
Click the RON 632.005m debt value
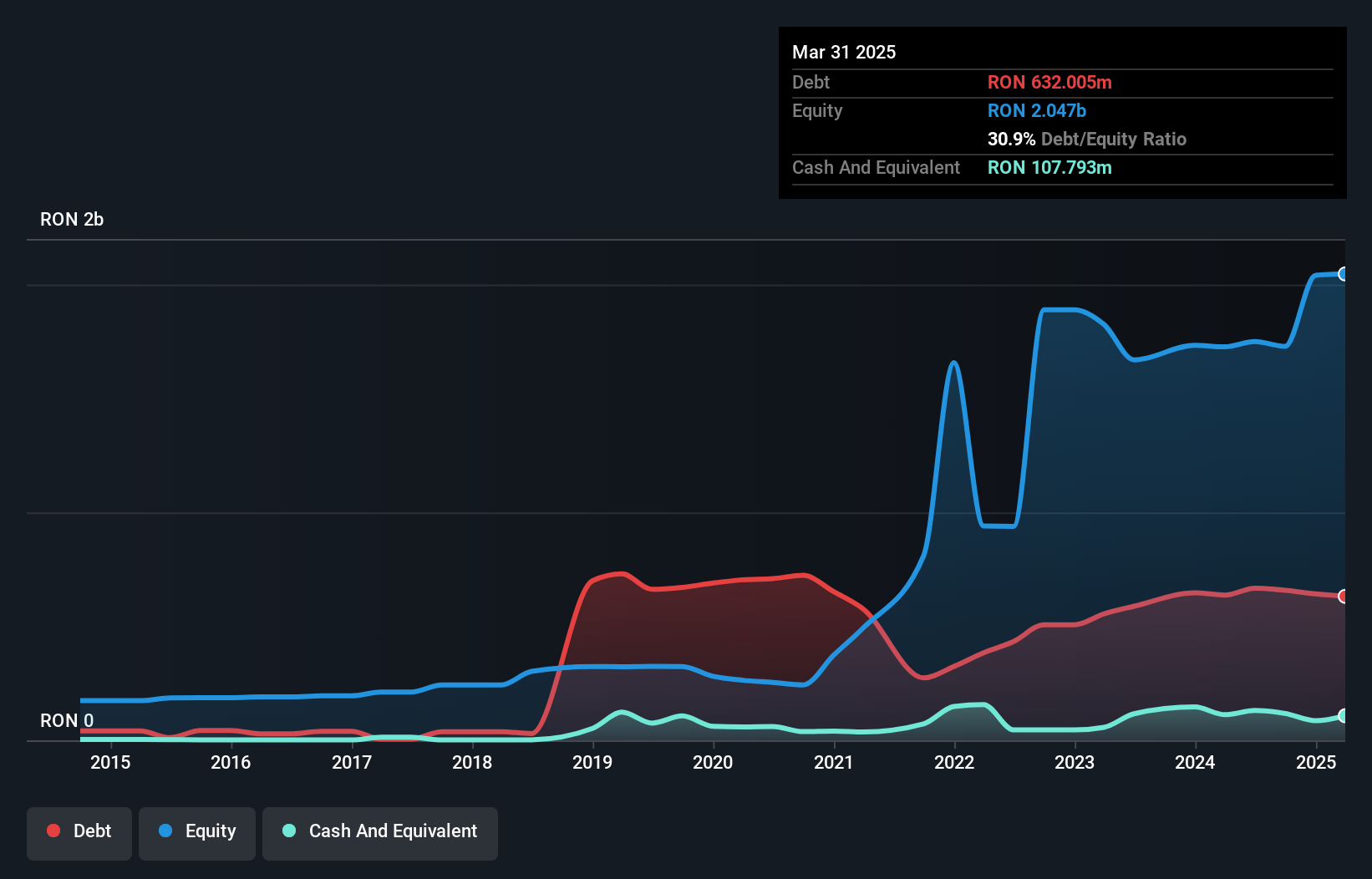pos(1049,83)
